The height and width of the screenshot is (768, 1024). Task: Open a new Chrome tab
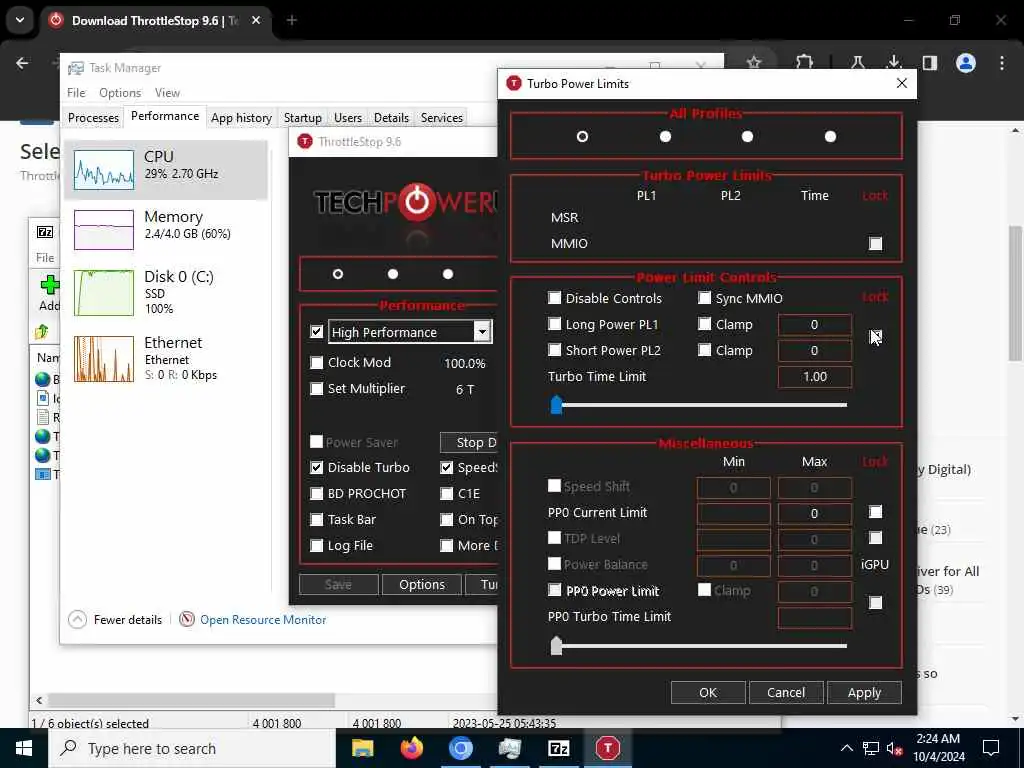pyautogui.click(x=292, y=20)
